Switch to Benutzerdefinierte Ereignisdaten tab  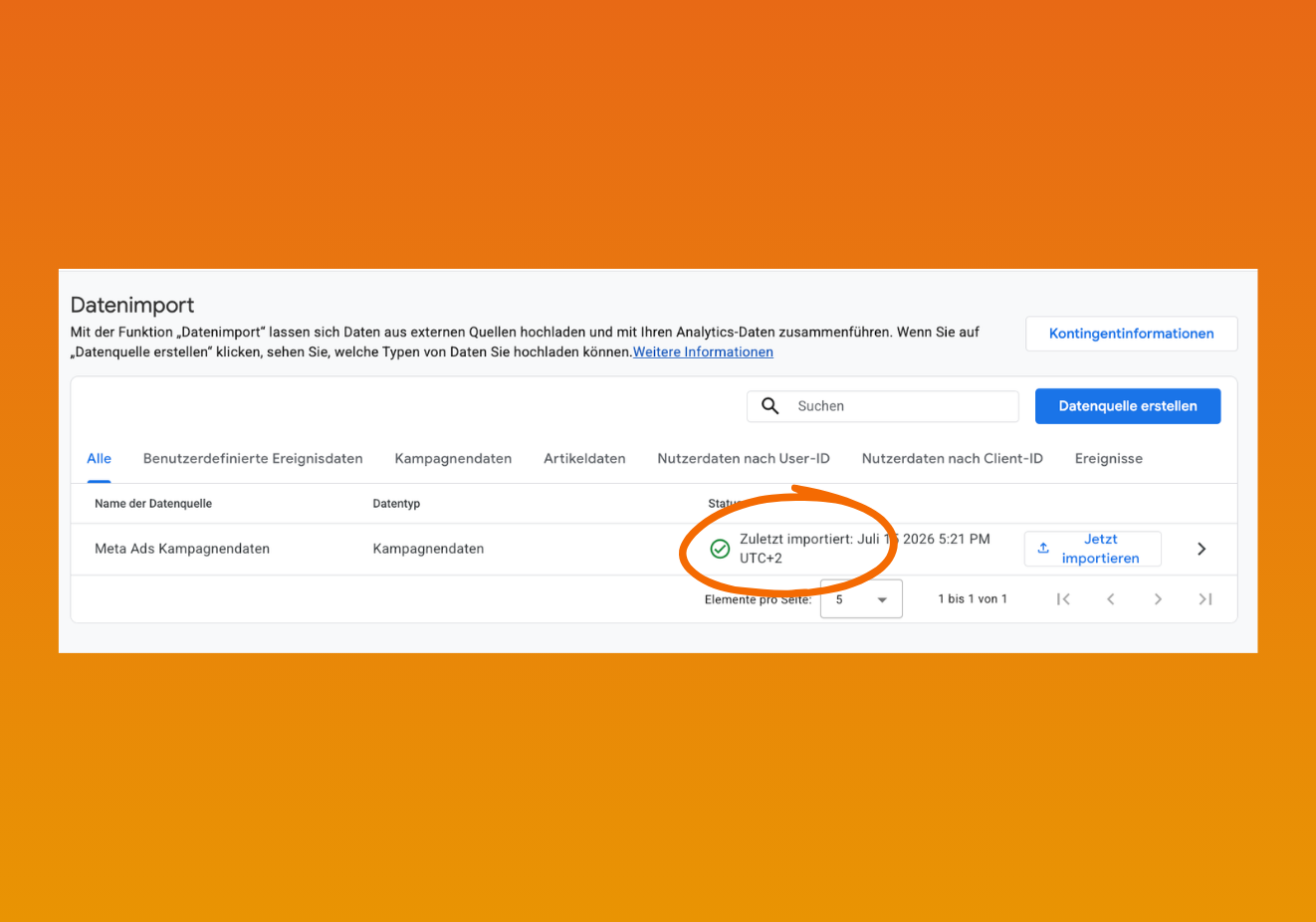tap(253, 459)
